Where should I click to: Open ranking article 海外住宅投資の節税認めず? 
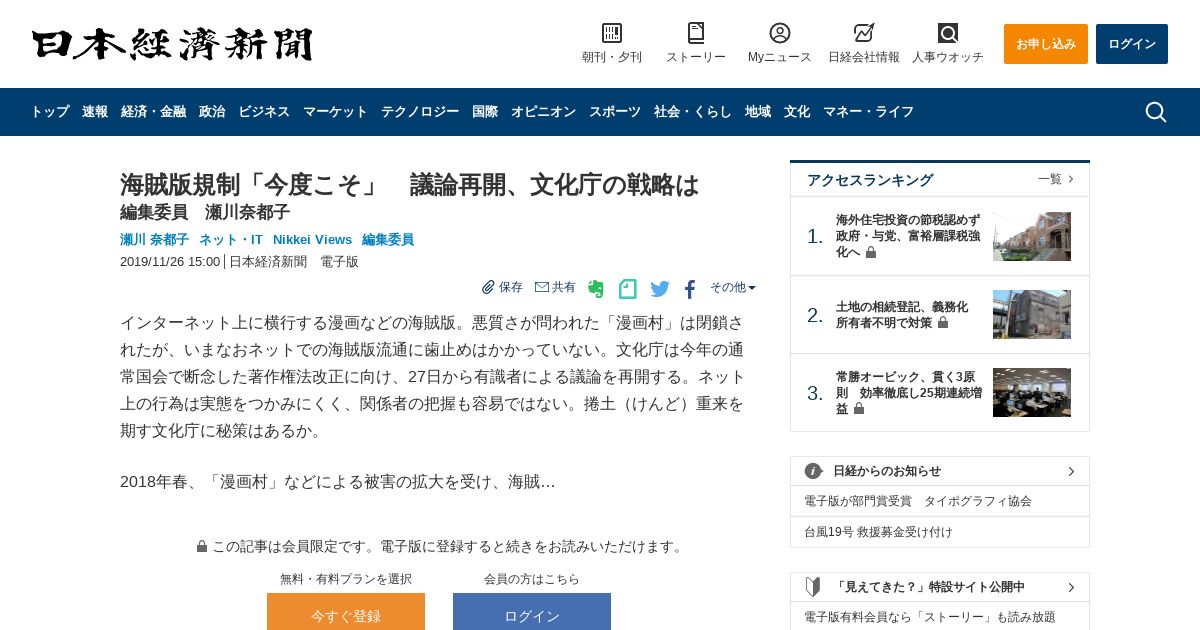908,236
